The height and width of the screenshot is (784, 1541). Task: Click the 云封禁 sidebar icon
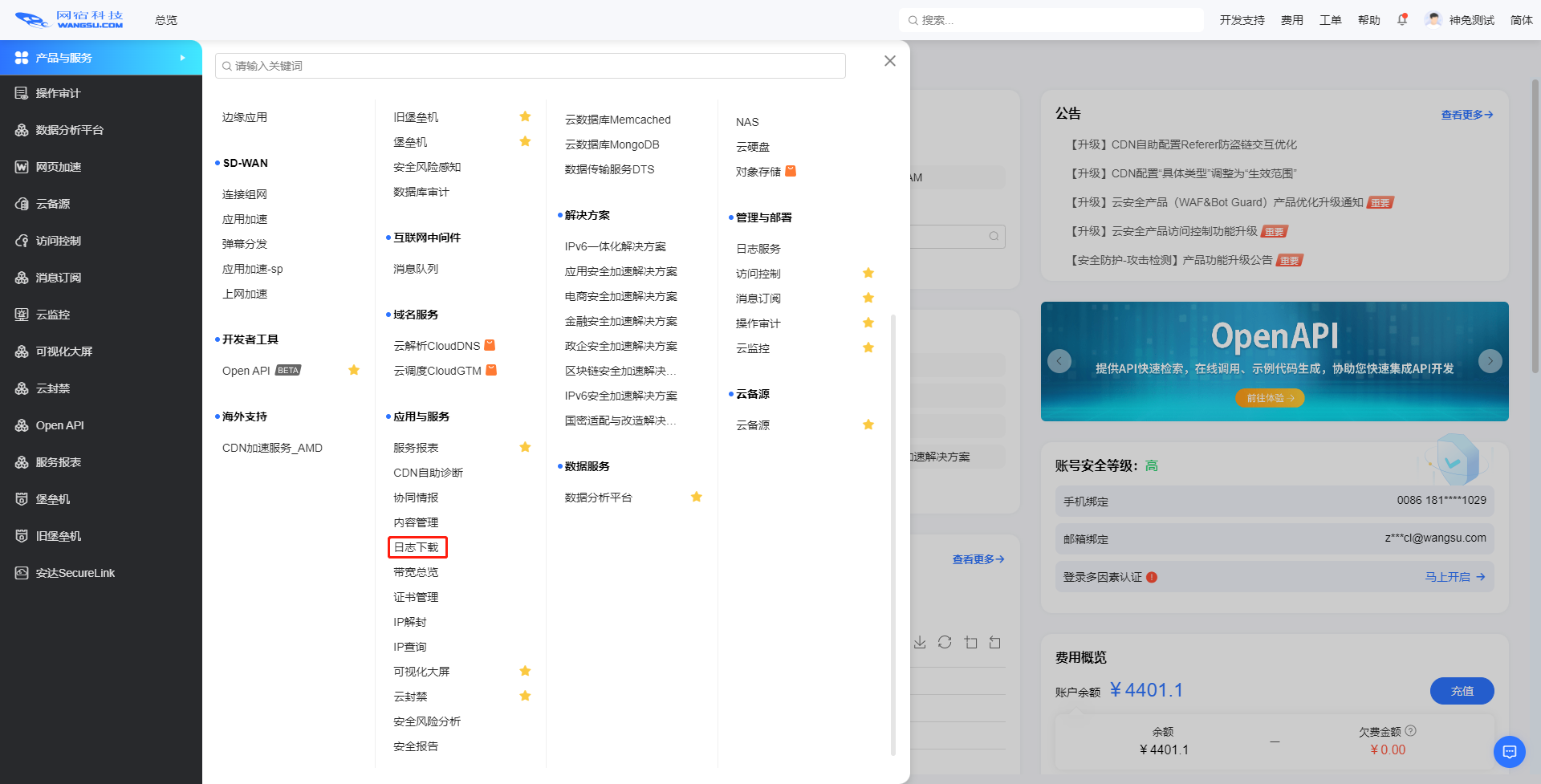pos(22,388)
